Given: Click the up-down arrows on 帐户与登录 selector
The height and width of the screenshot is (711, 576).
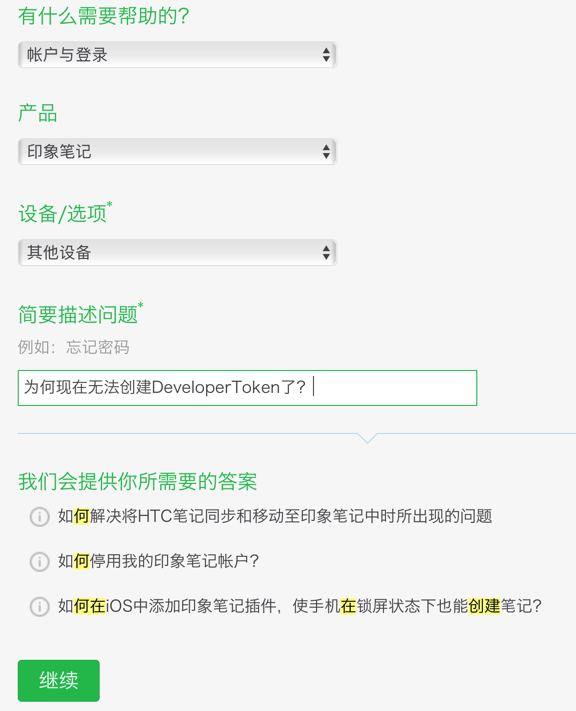Looking at the screenshot, I should [326, 55].
